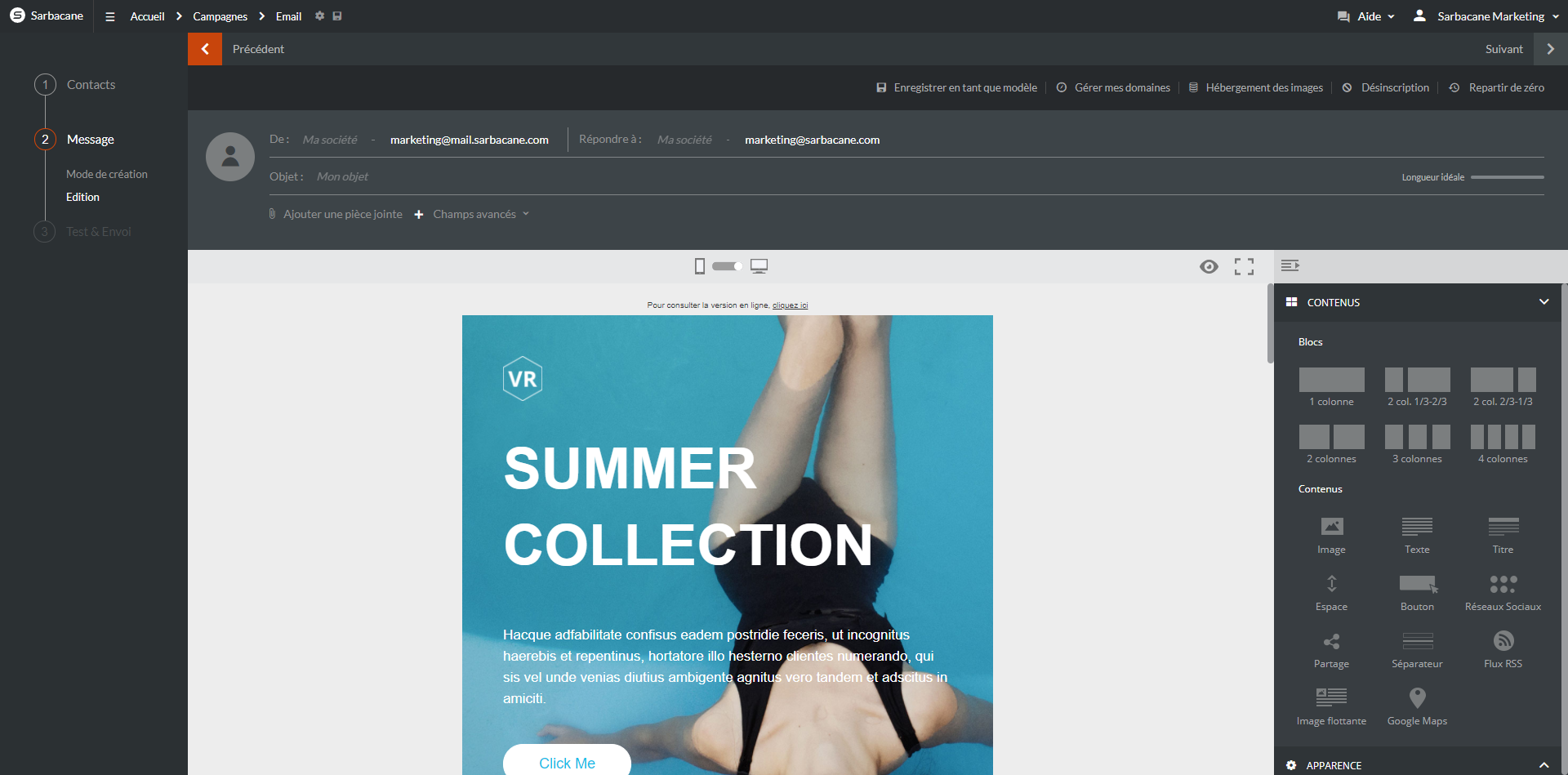The image size is (1568, 775).
Task: Switch to mobile preview icon
Action: (x=700, y=266)
